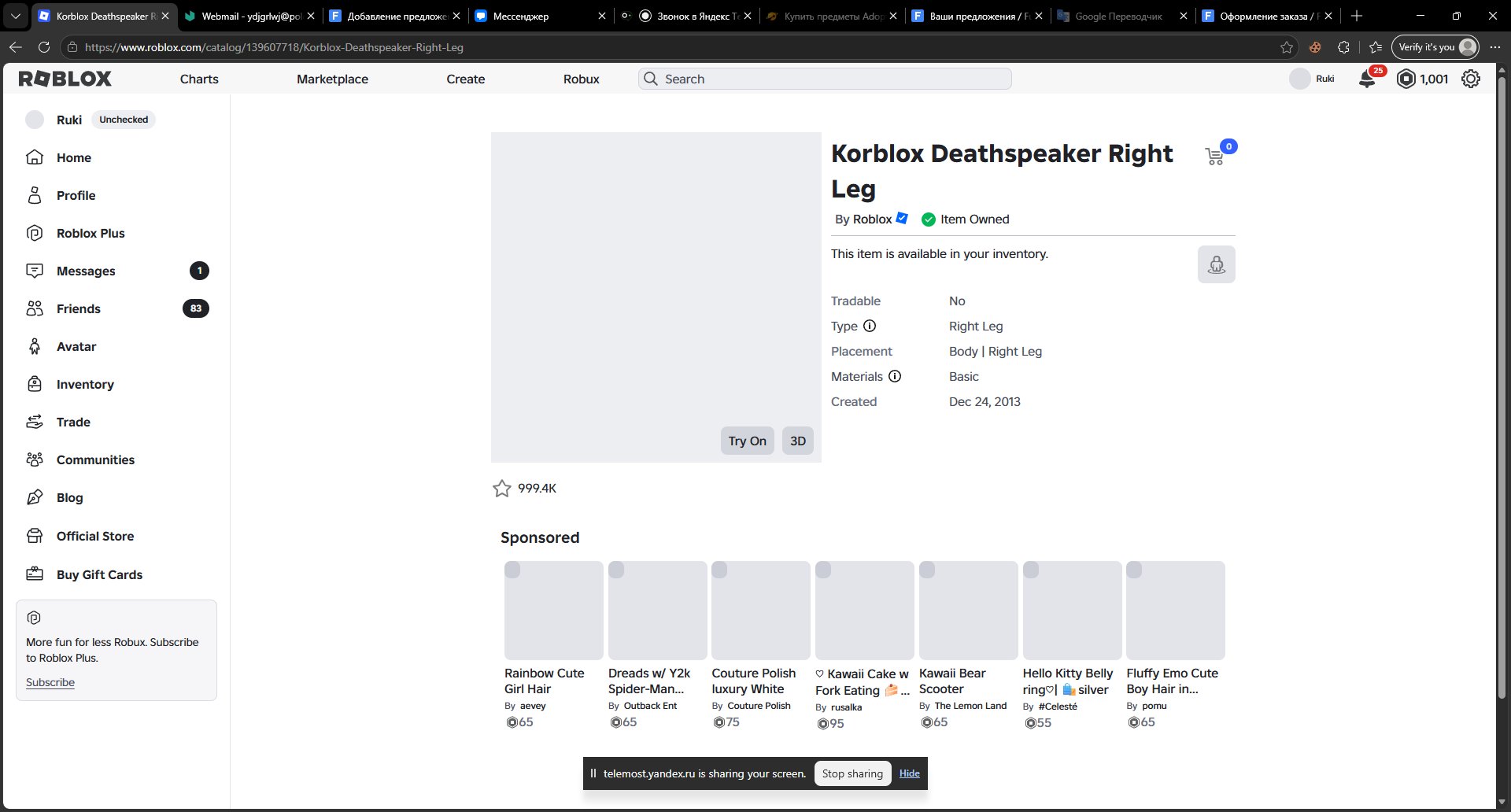Open creator The Lemon Land link
The image size is (1511, 812).
(x=970, y=706)
